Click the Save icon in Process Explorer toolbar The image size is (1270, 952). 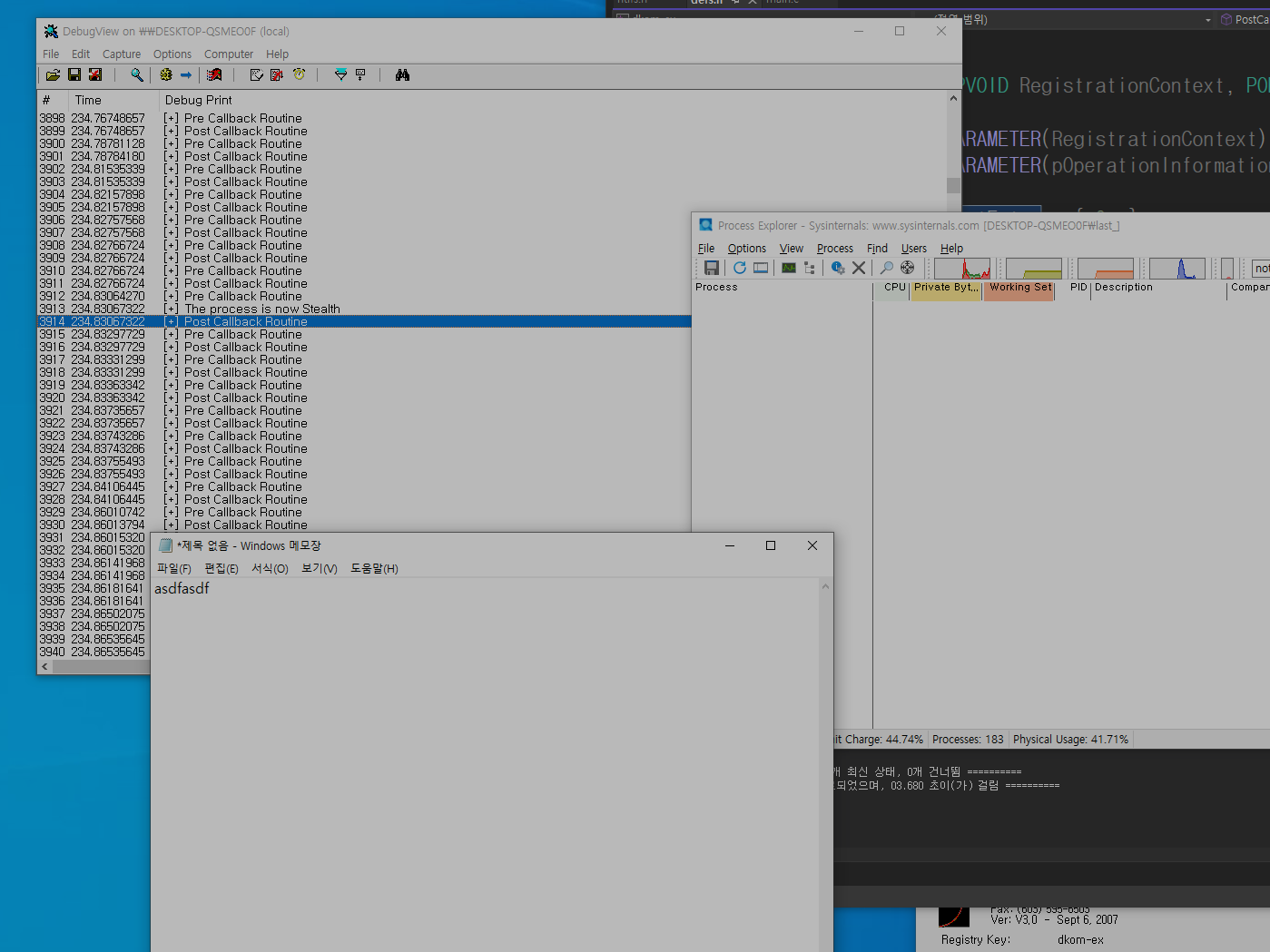pyautogui.click(x=712, y=268)
